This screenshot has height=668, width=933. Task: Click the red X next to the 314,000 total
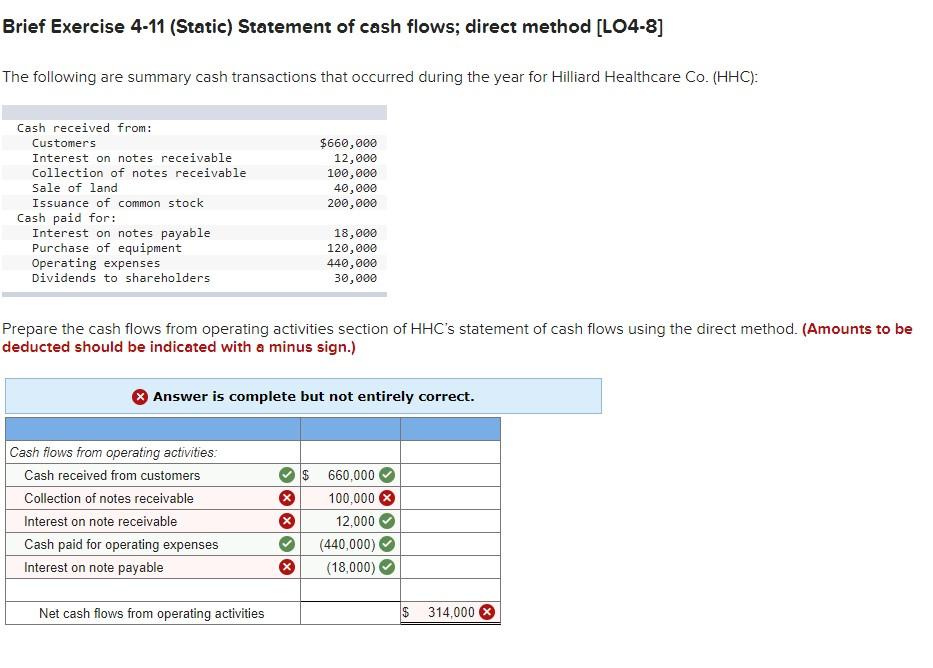[486, 612]
